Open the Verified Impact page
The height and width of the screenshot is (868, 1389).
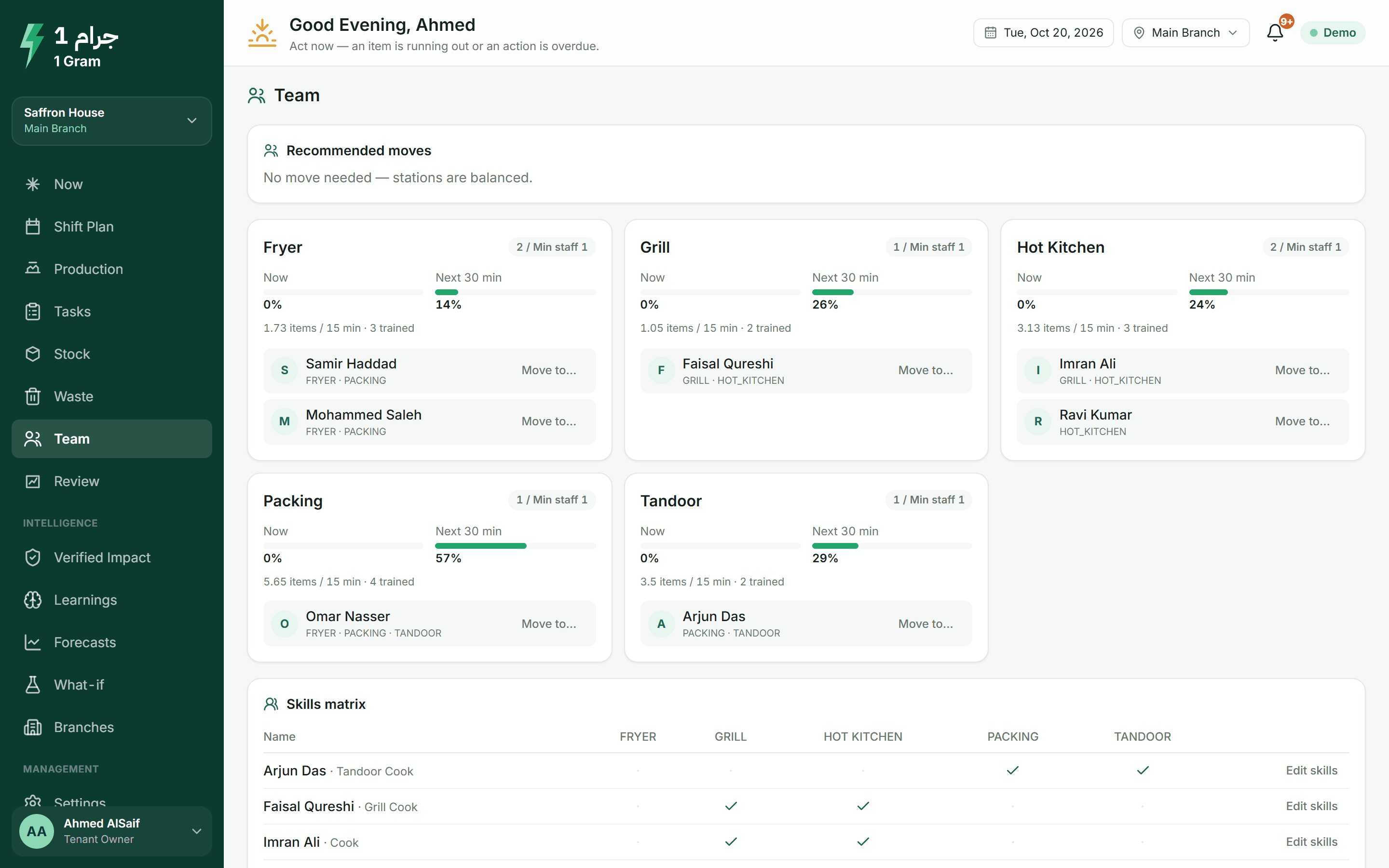[112, 557]
